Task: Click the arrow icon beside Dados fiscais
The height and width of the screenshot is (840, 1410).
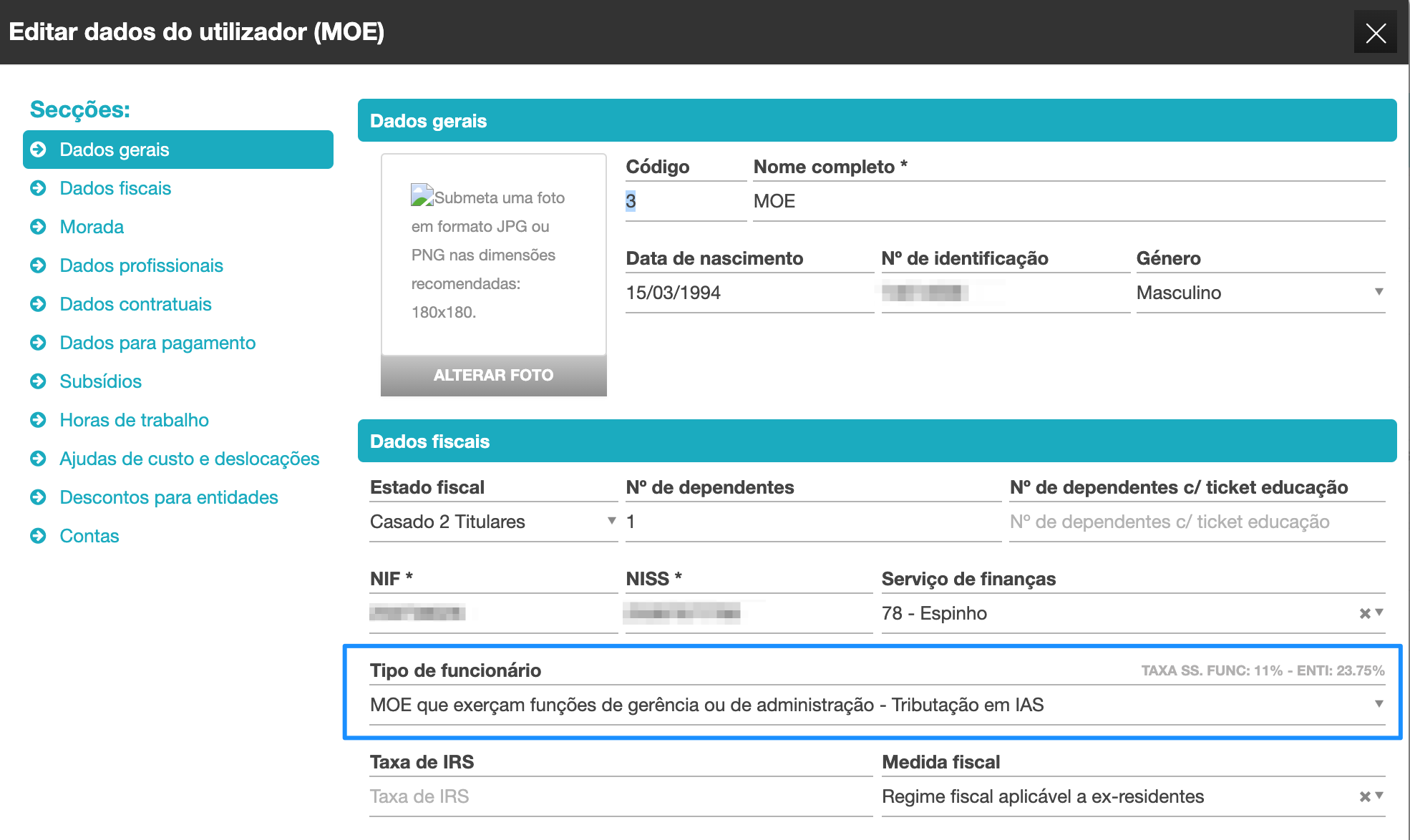Action: pos(39,188)
